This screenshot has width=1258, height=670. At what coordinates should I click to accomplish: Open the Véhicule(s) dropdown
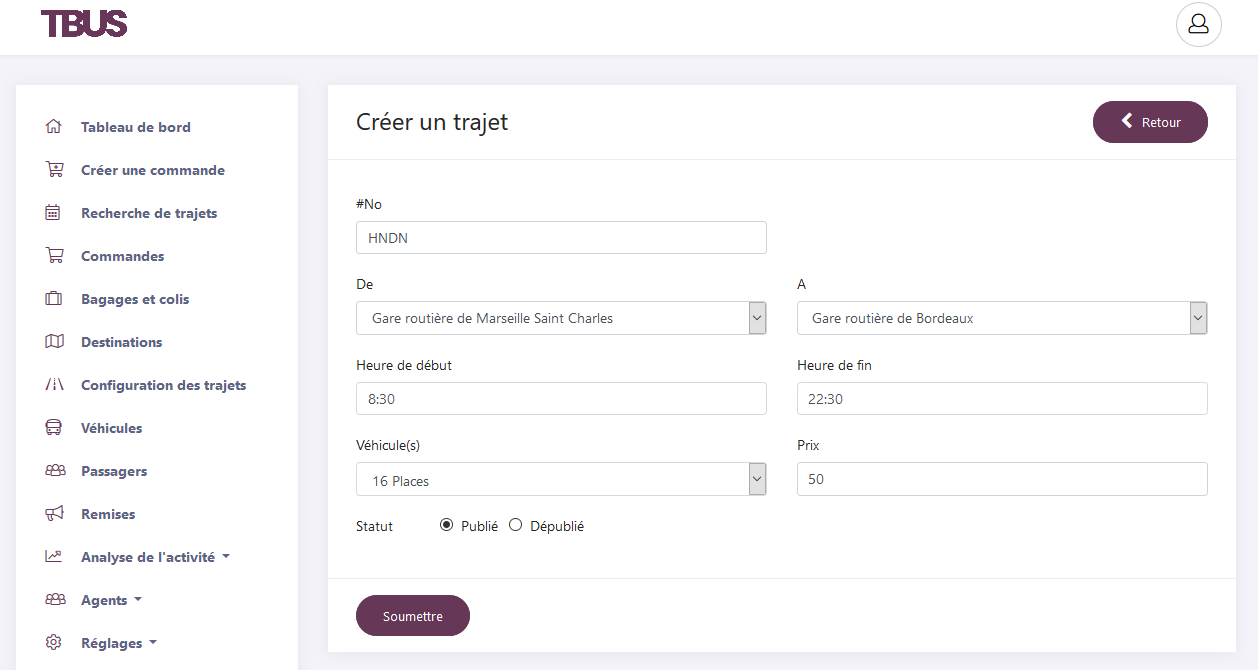click(x=561, y=480)
